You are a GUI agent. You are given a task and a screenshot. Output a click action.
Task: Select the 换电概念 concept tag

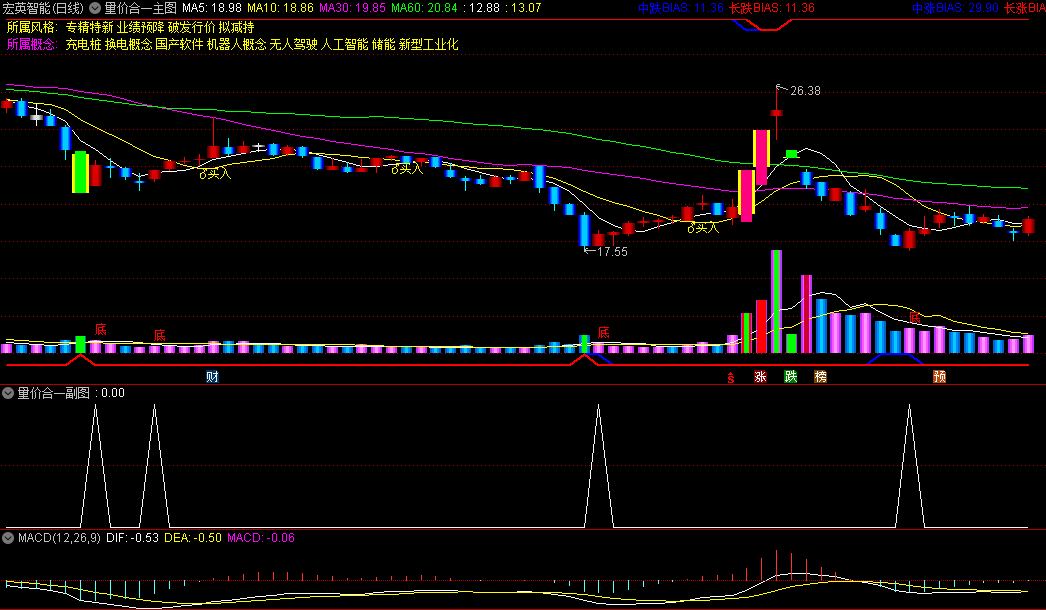click(129, 45)
